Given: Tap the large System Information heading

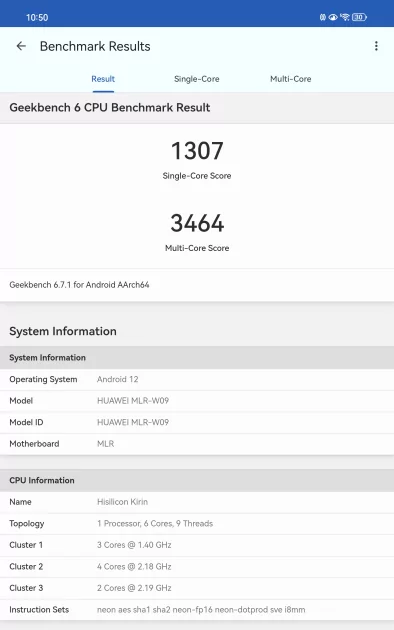Looking at the screenshot, I should click(x=63, y=331).
